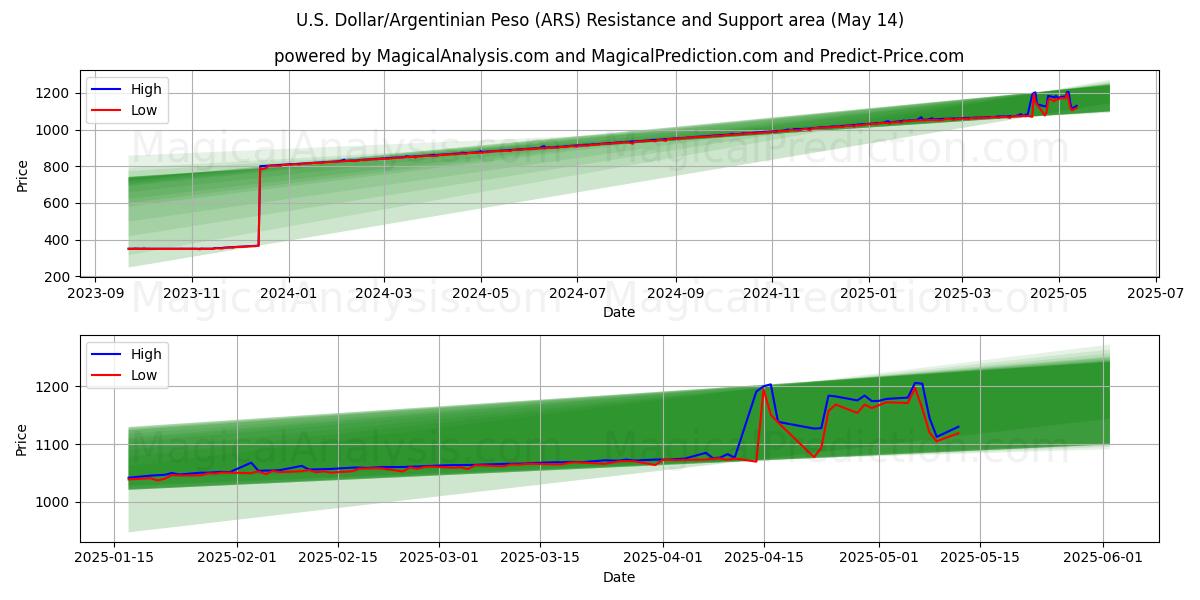The height and width of the screenshot is (600, 1200).
Task: Click the 2024-09 tick label
Action: tap(675, 294)
